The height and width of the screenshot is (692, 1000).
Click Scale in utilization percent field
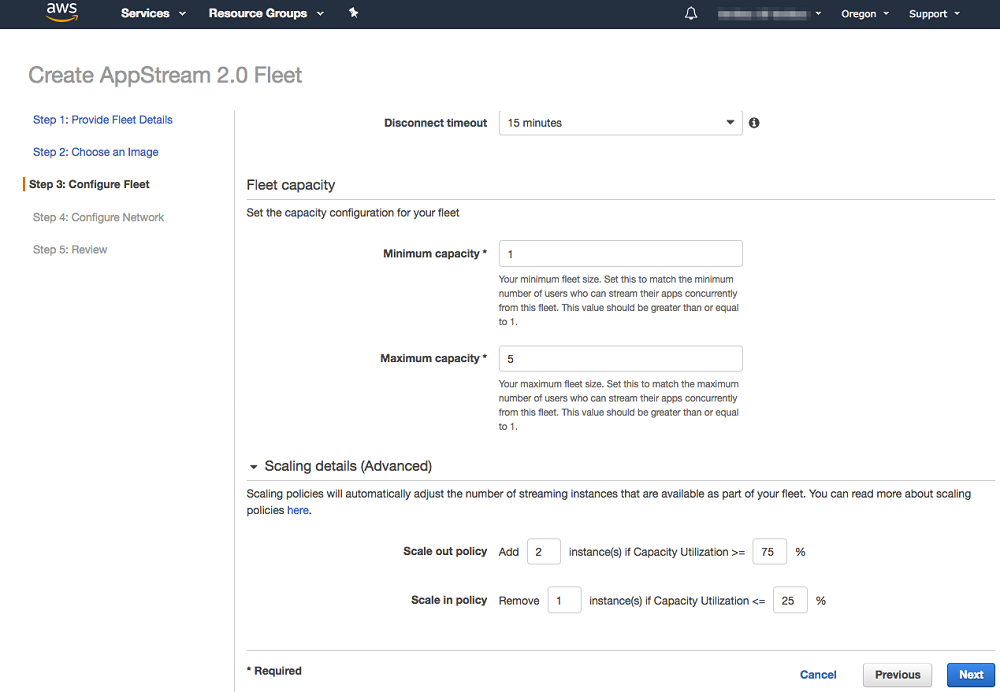pyautogui.click(x=790, y=600)
